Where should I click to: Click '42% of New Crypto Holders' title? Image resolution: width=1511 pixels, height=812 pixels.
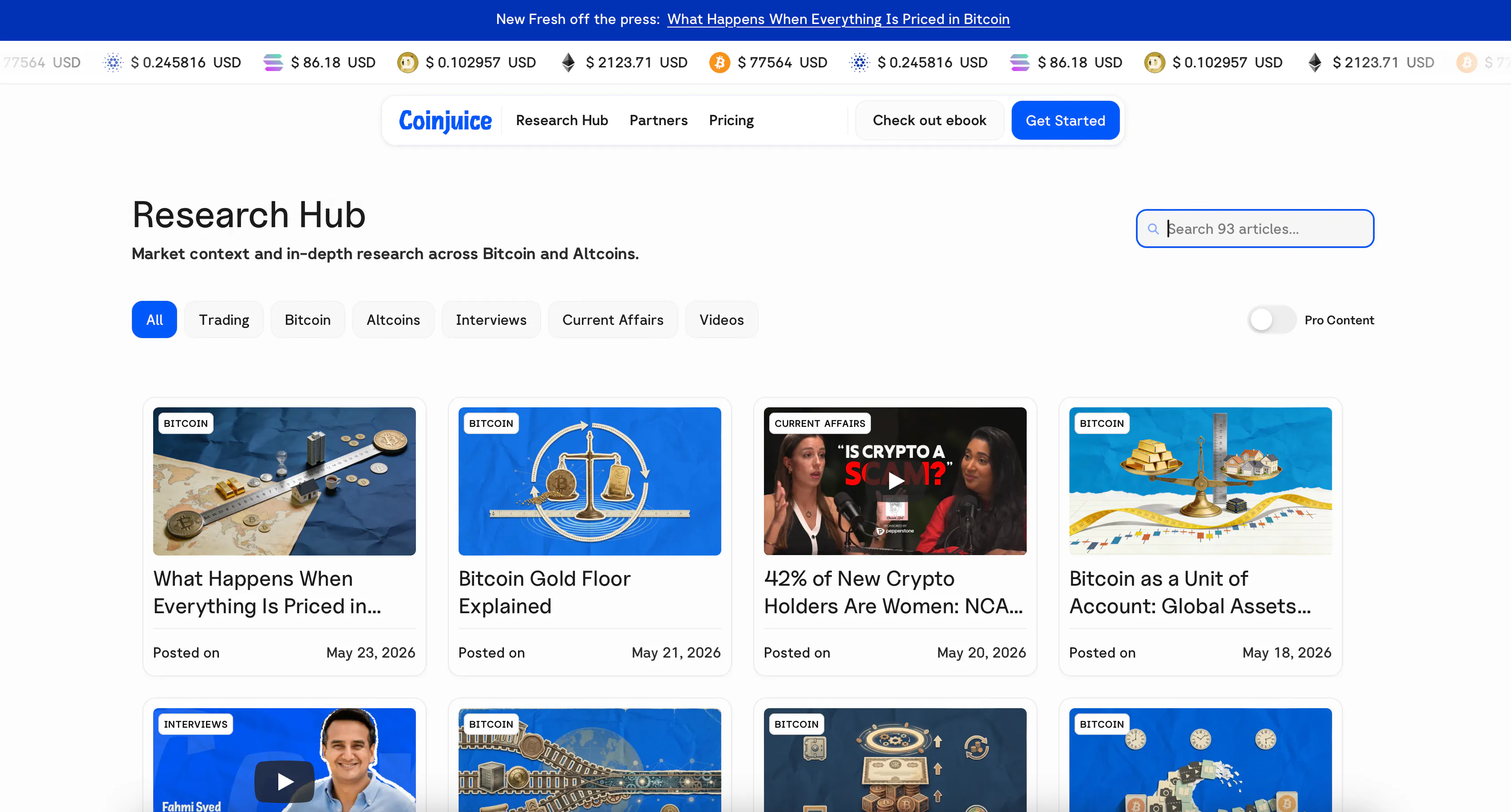click(x=894, y=592)
